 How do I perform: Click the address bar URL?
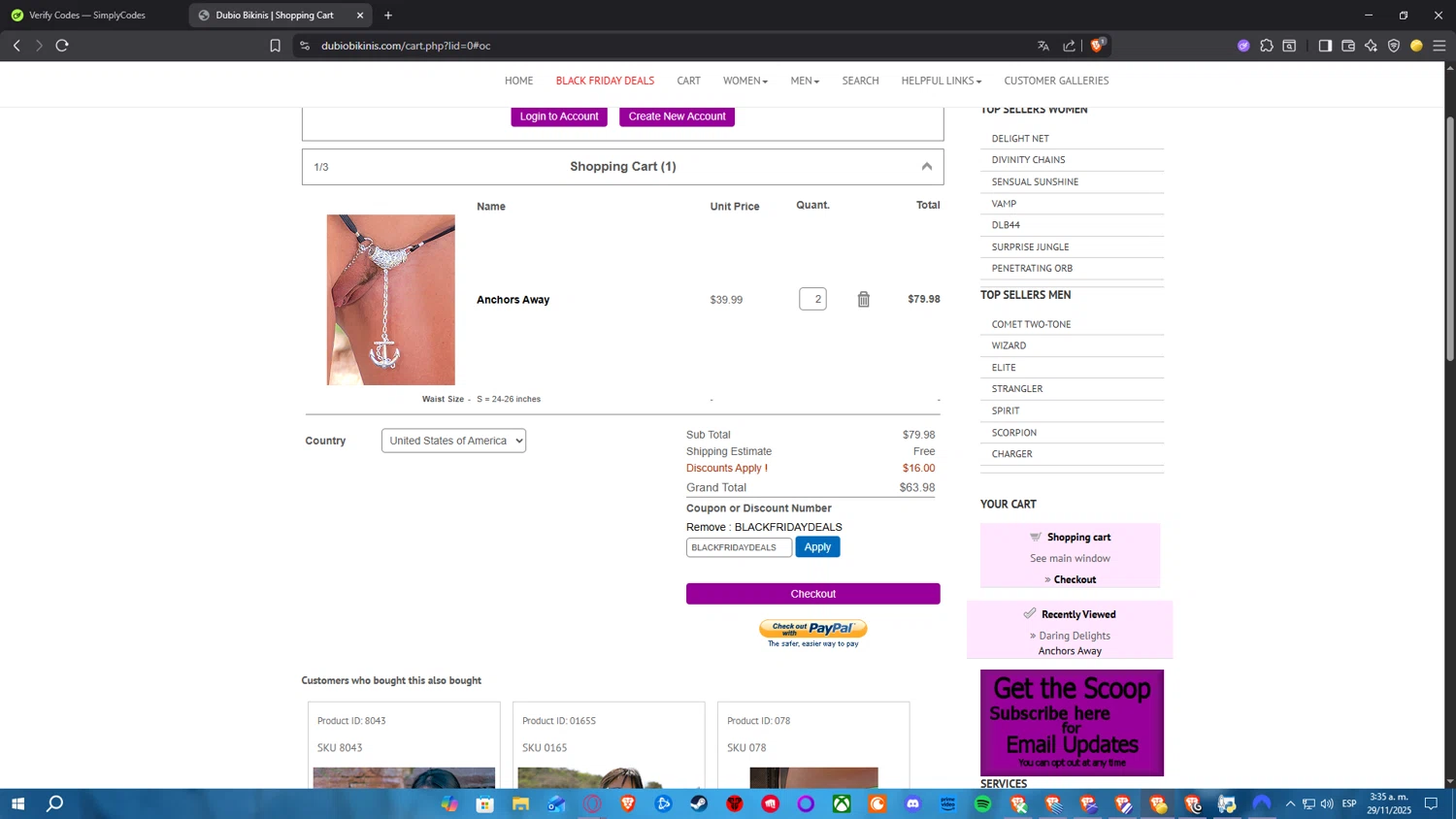(406, 46)
